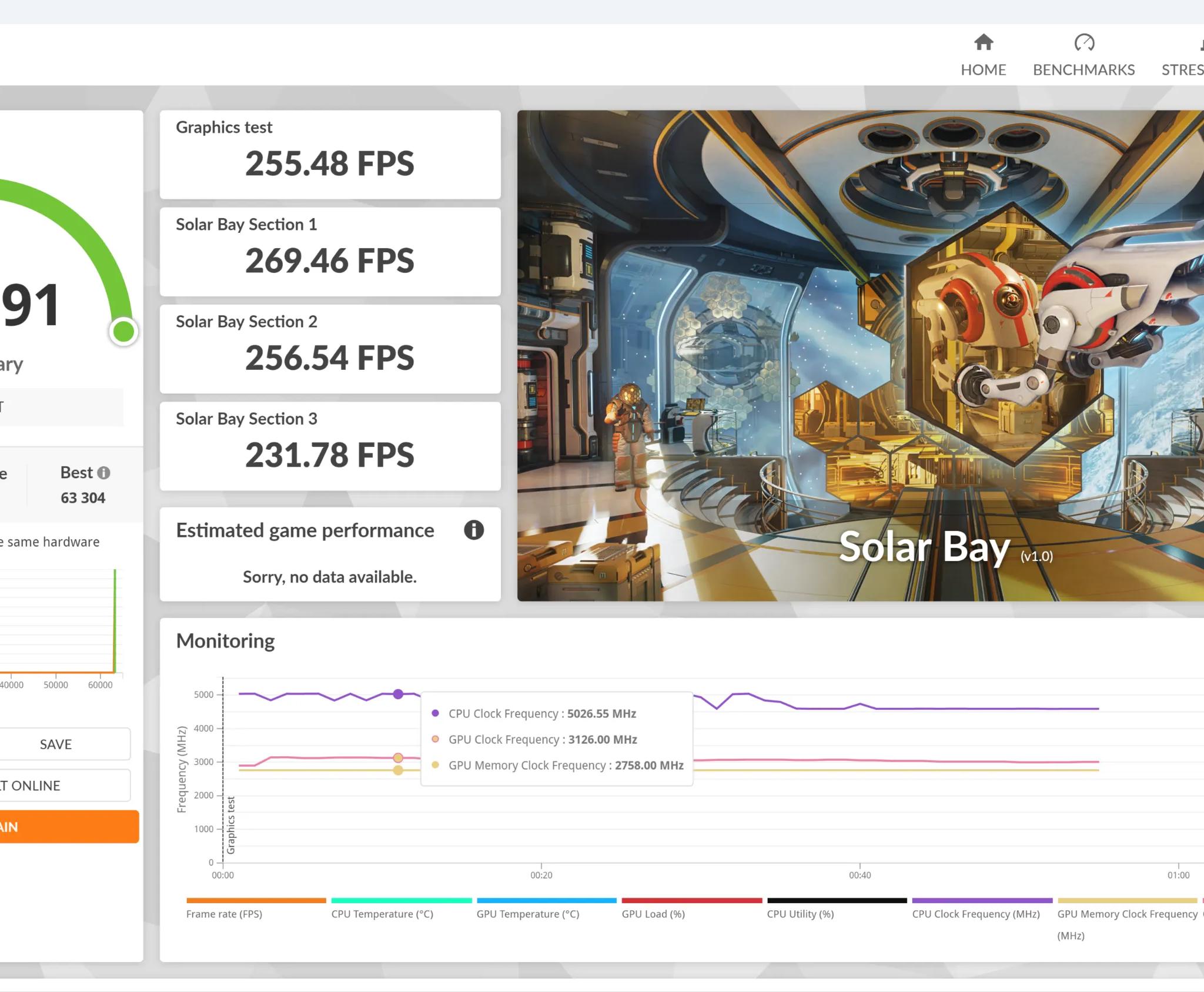
Task: Click 'Sorry, no data available.' text
Action: (x=330, y=577)
